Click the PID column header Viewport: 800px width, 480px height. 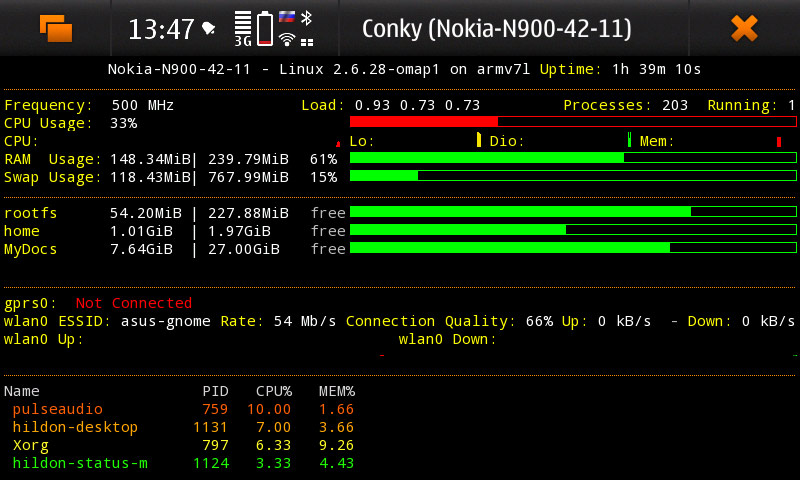215,391
